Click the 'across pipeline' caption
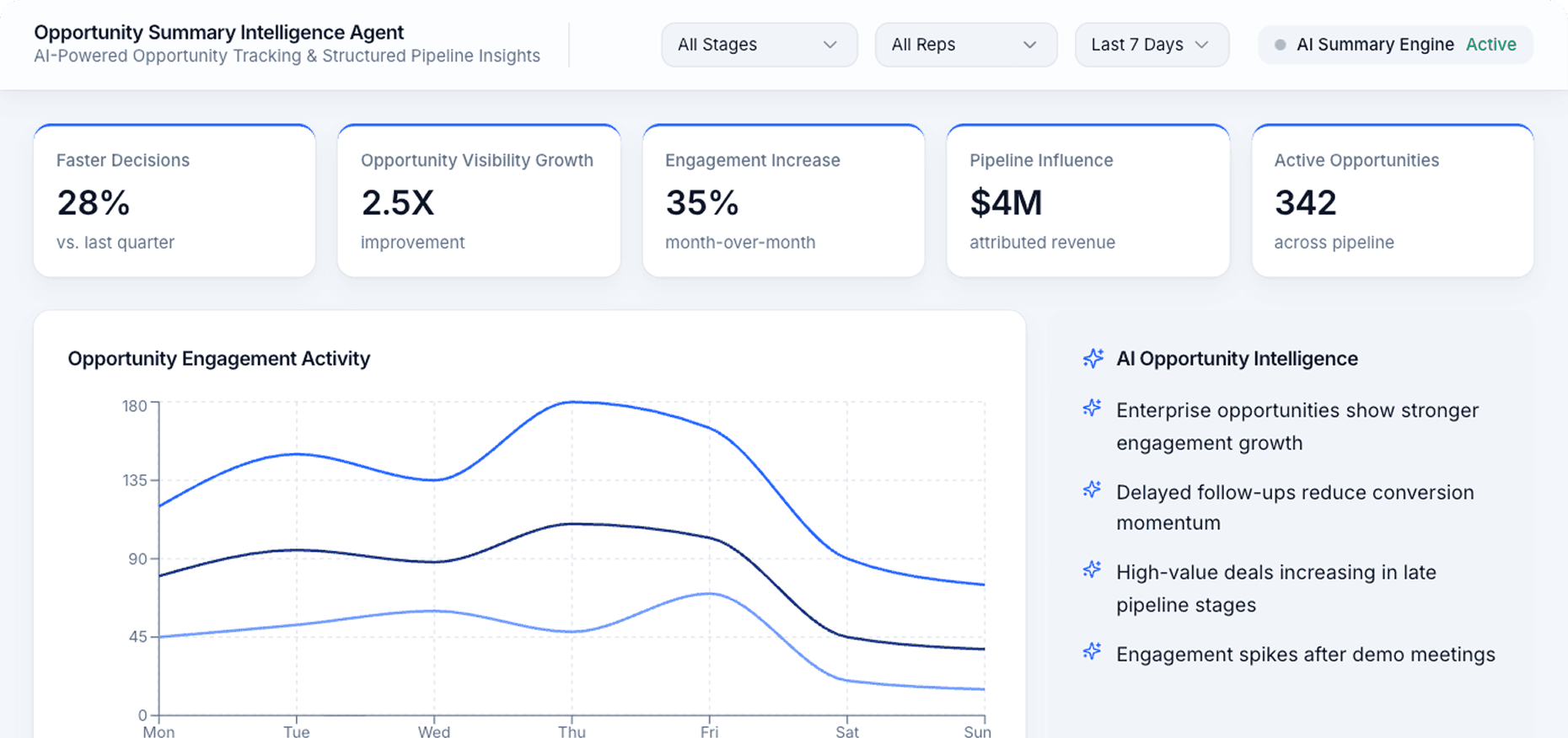This screenshot has height=738, width=1568. 1334,243
